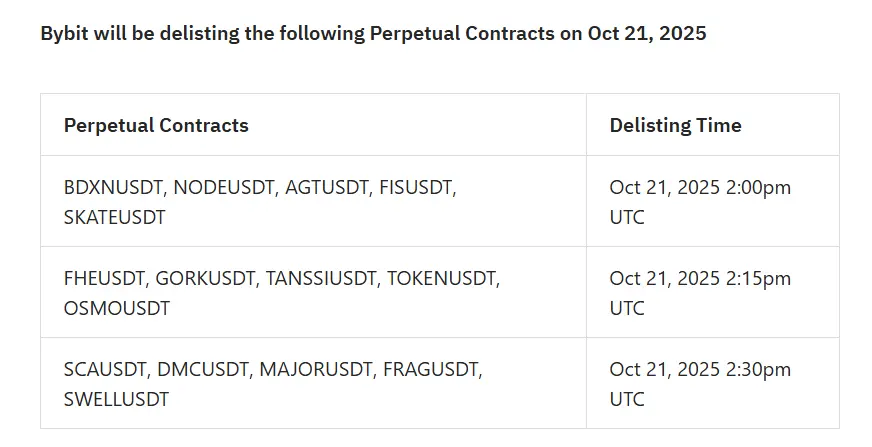Click SWELLUSDT contract name
This screenshot has width=872, height=447.
click(116, 399)
